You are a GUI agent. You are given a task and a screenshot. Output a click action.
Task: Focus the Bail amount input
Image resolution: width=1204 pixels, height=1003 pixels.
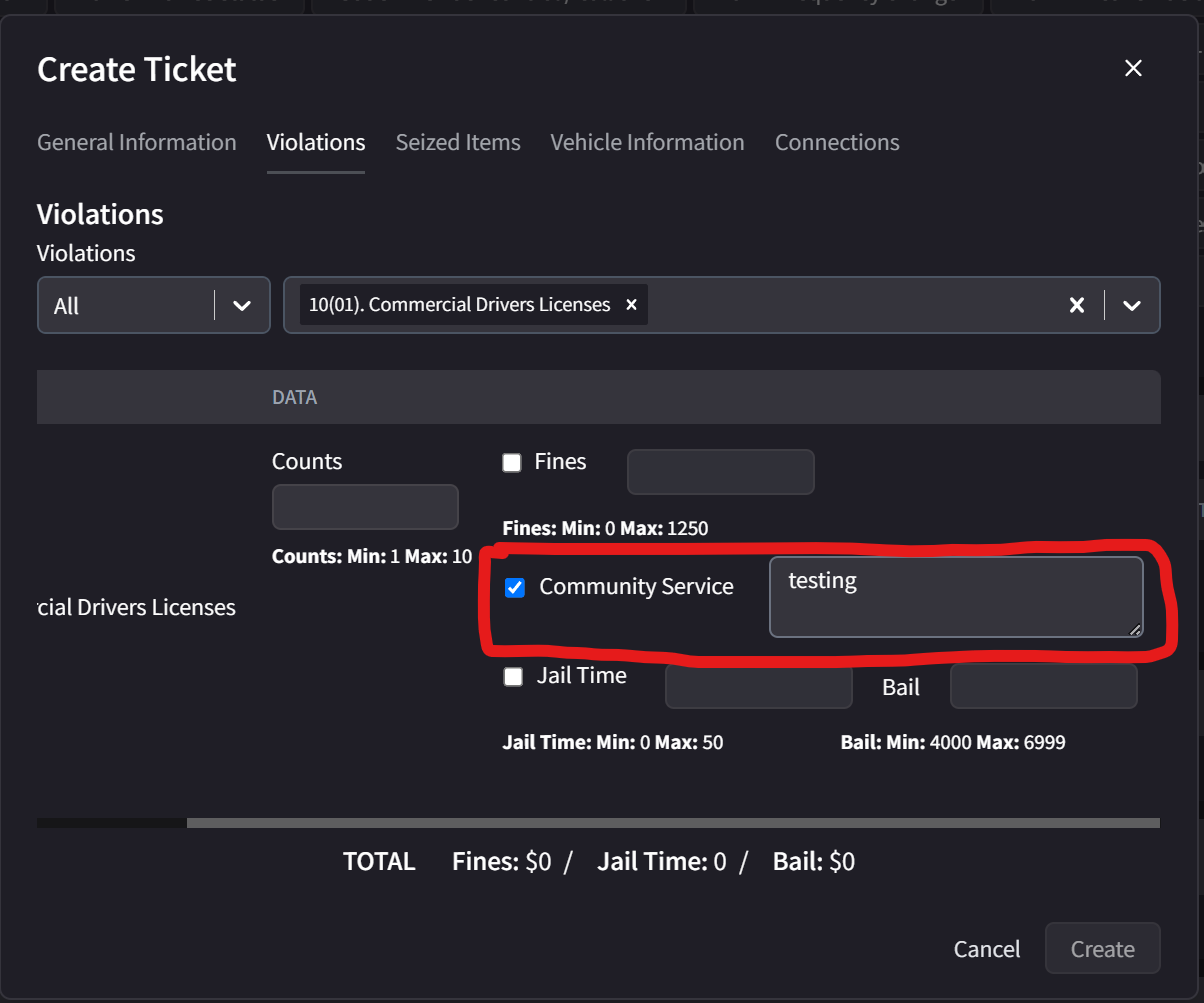click(x=1043, y=687)
